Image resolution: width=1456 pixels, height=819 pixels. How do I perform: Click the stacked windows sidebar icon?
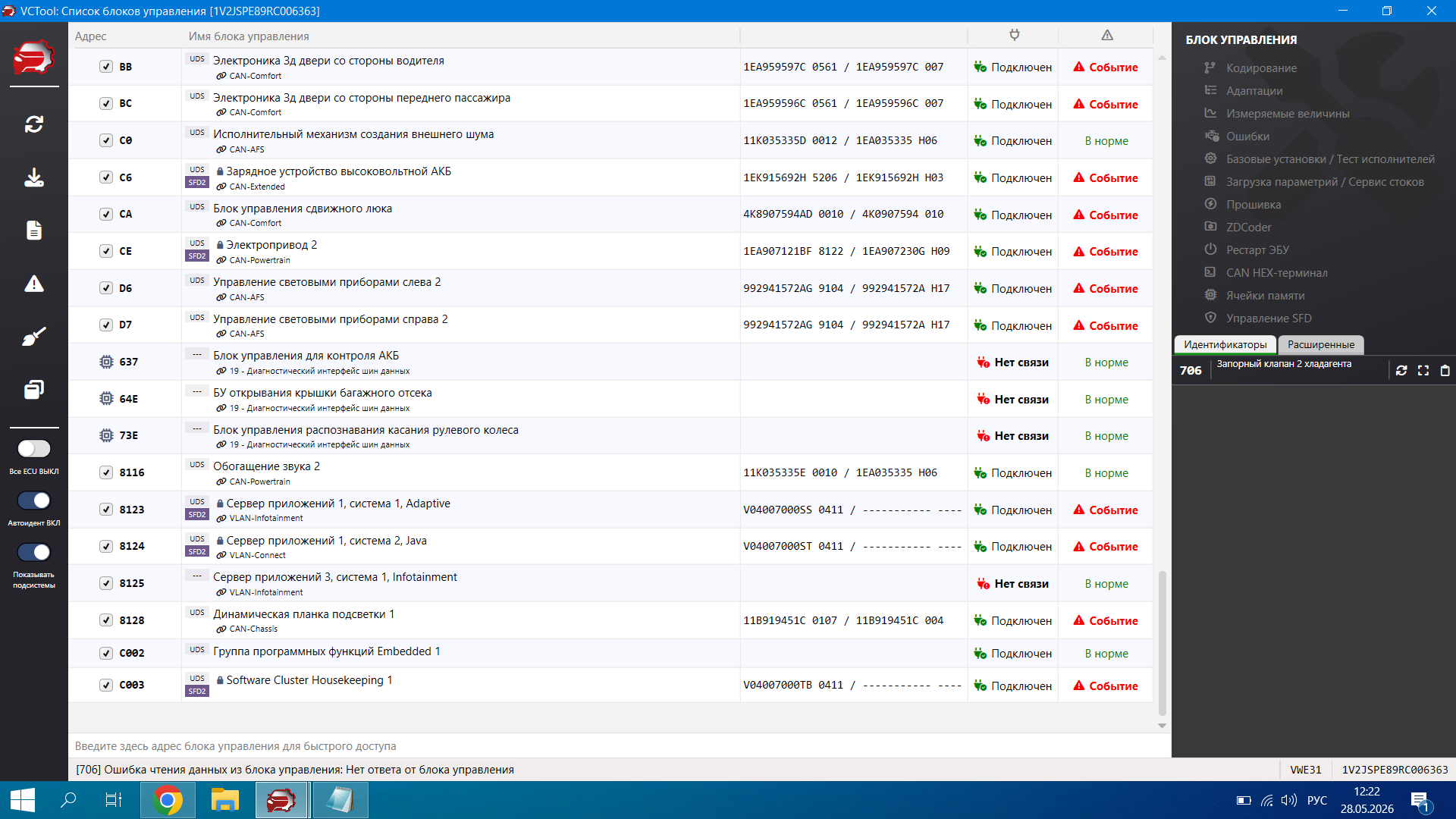(34, 390)
